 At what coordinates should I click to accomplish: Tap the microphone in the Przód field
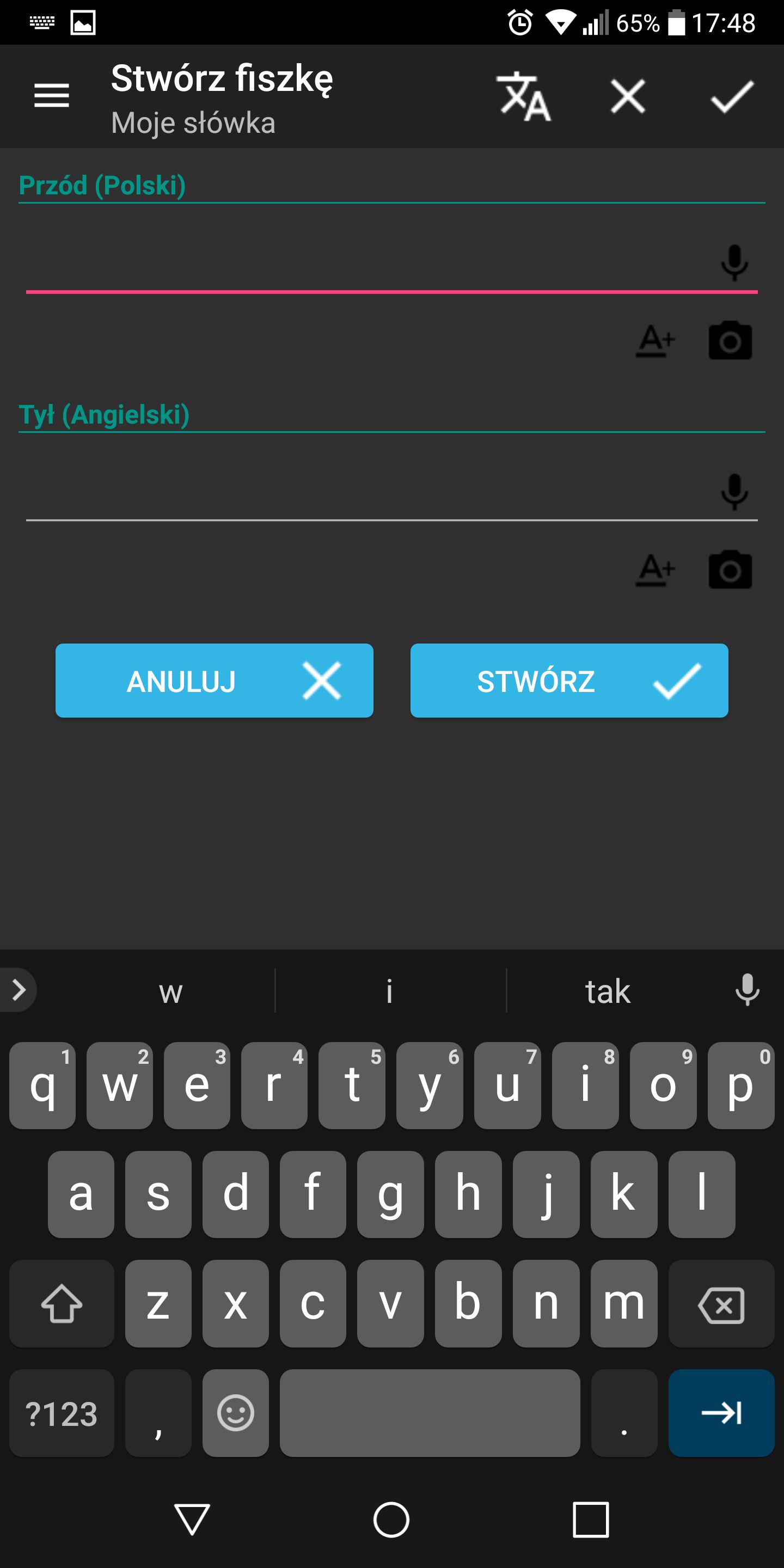(734, 262)
